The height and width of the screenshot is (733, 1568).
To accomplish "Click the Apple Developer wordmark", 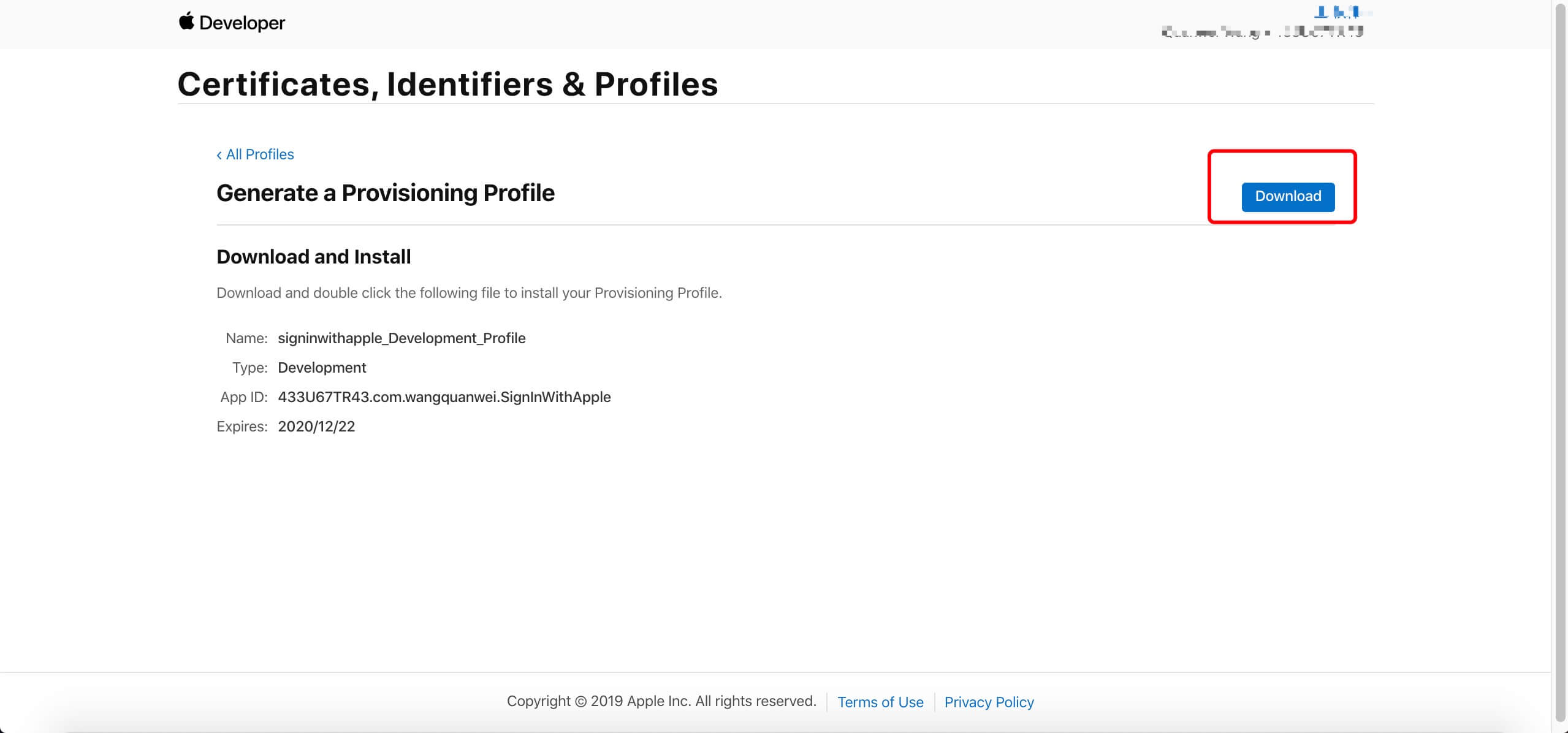I will [243, 23].
